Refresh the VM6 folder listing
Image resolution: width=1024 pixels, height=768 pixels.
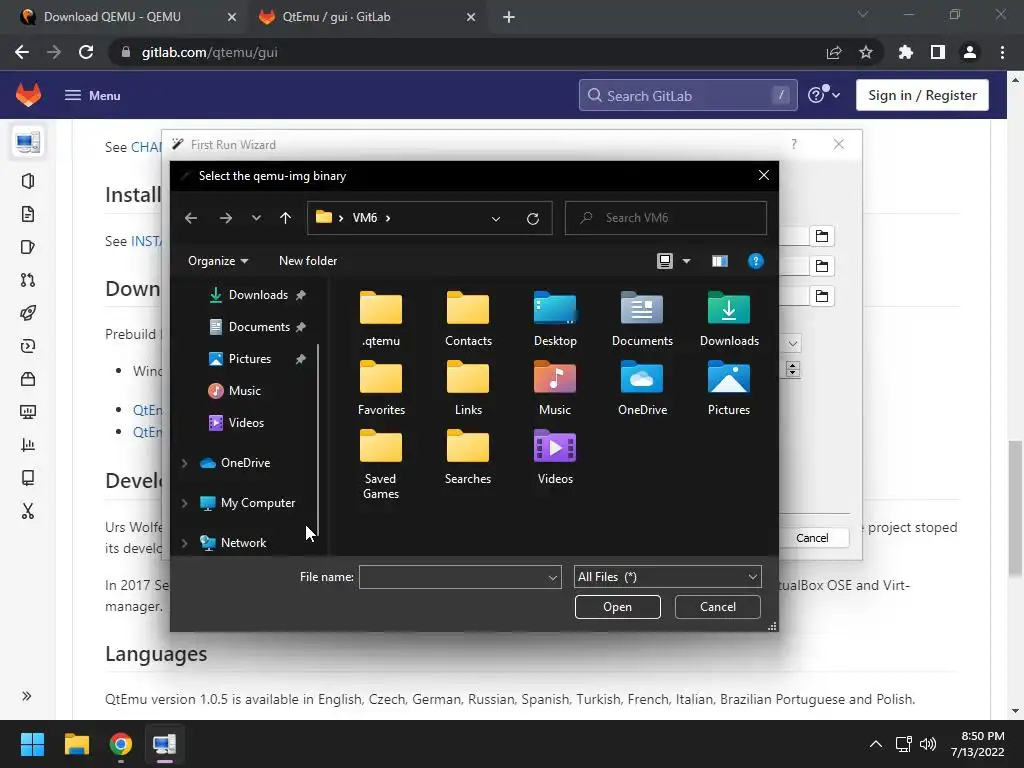(533, 219)
